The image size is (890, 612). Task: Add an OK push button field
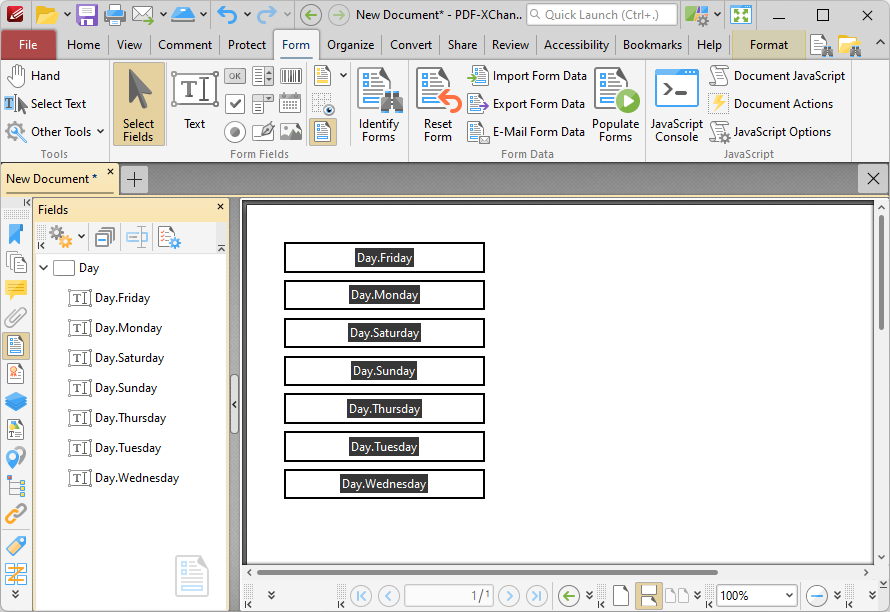coord(234,76)
